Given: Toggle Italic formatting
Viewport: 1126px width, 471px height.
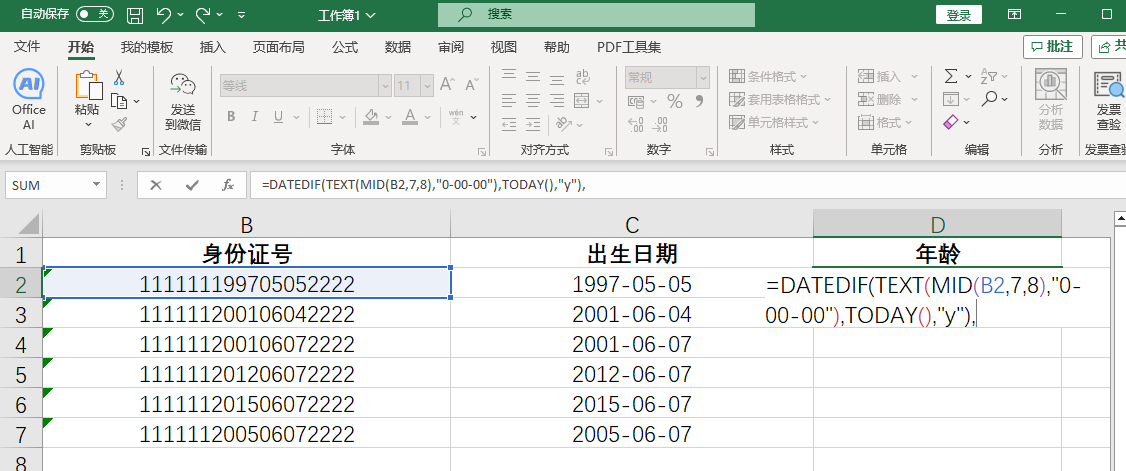Looking at the screenshot, I should coord(253,116).
